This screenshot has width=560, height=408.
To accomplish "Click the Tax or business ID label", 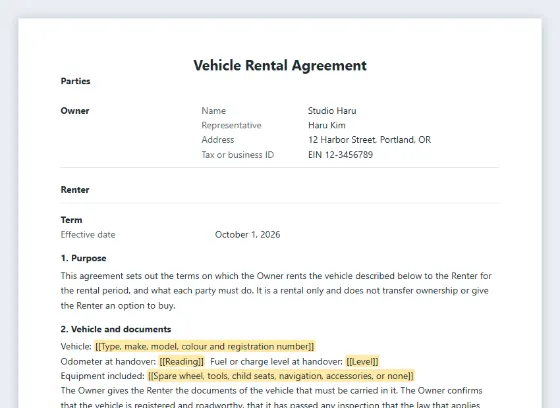I will pos(238,155).
